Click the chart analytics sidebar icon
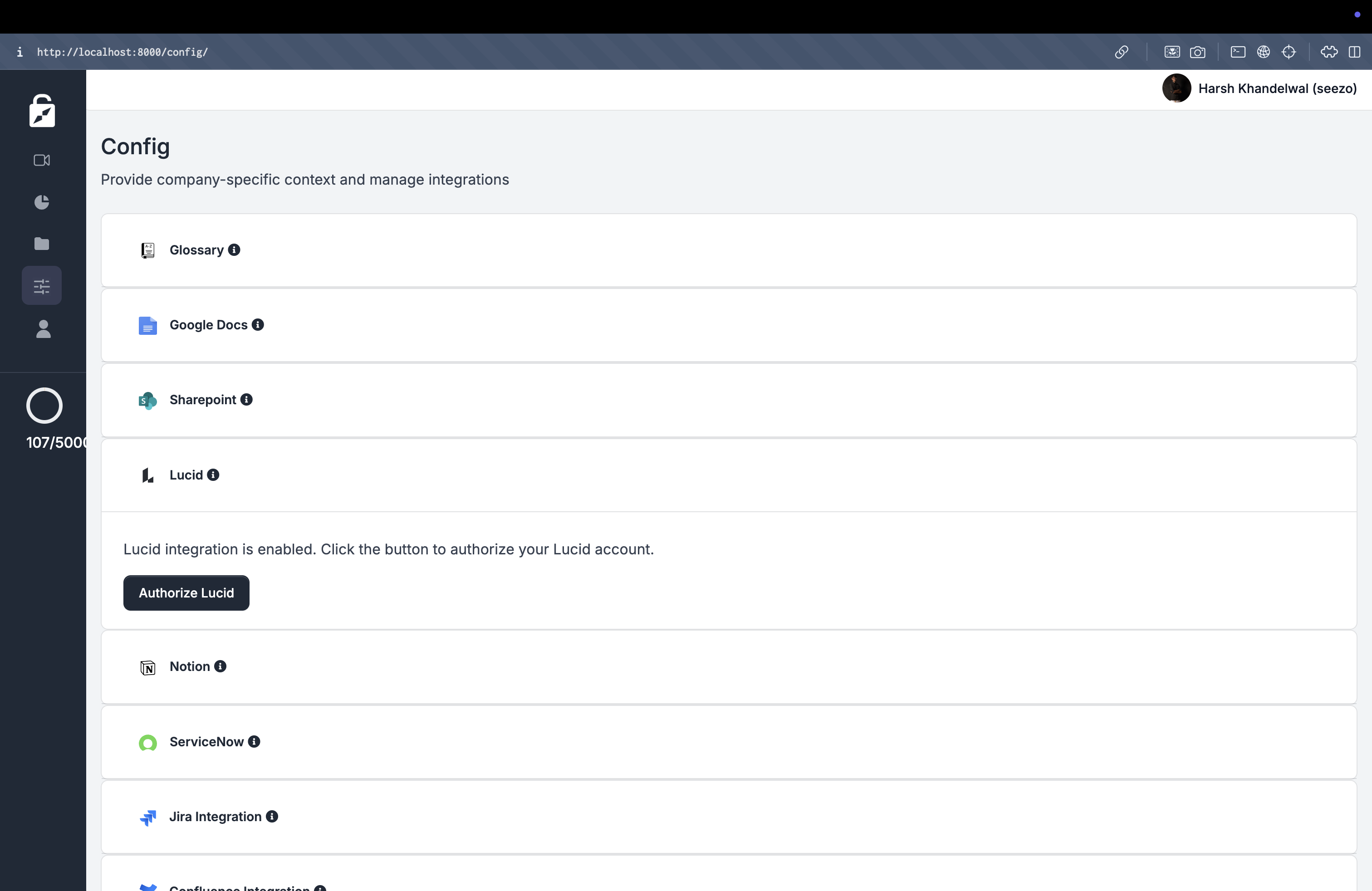This screenshot has width=1372, height=891. (42, 202)
